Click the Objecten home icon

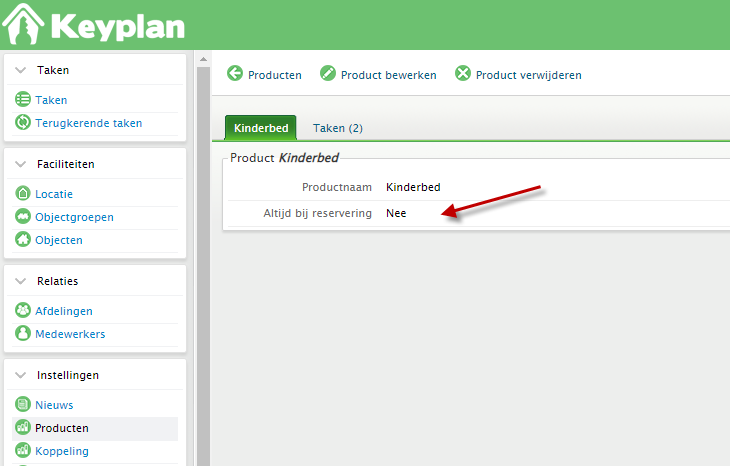(x=23, y=239)
